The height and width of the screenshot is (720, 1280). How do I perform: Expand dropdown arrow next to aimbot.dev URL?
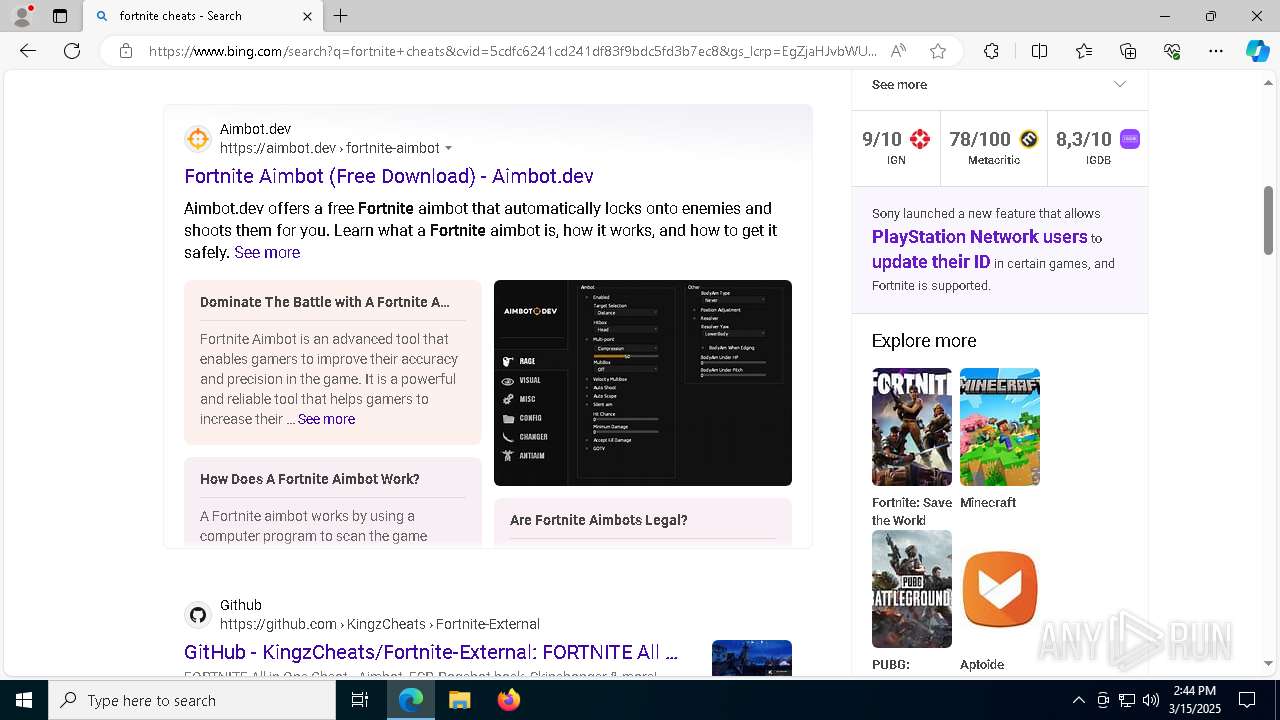448,148
